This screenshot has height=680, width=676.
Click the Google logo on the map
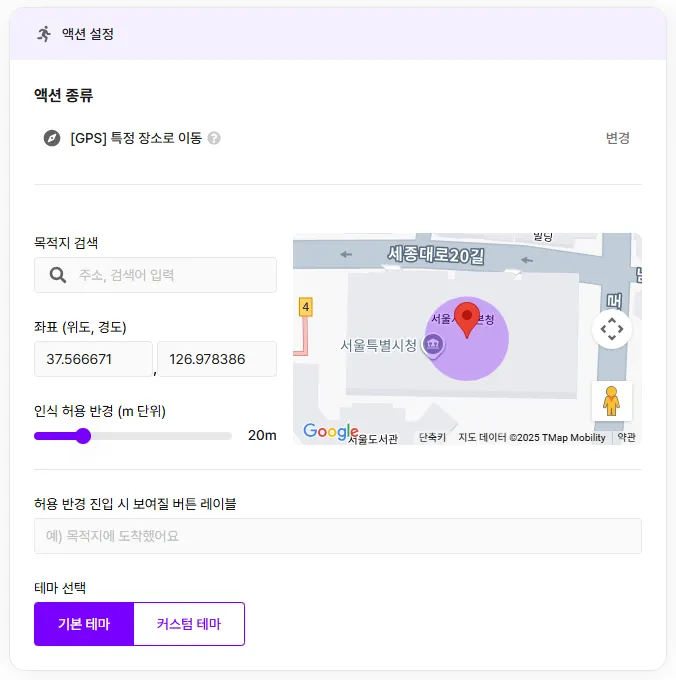(x=330, y=432)
